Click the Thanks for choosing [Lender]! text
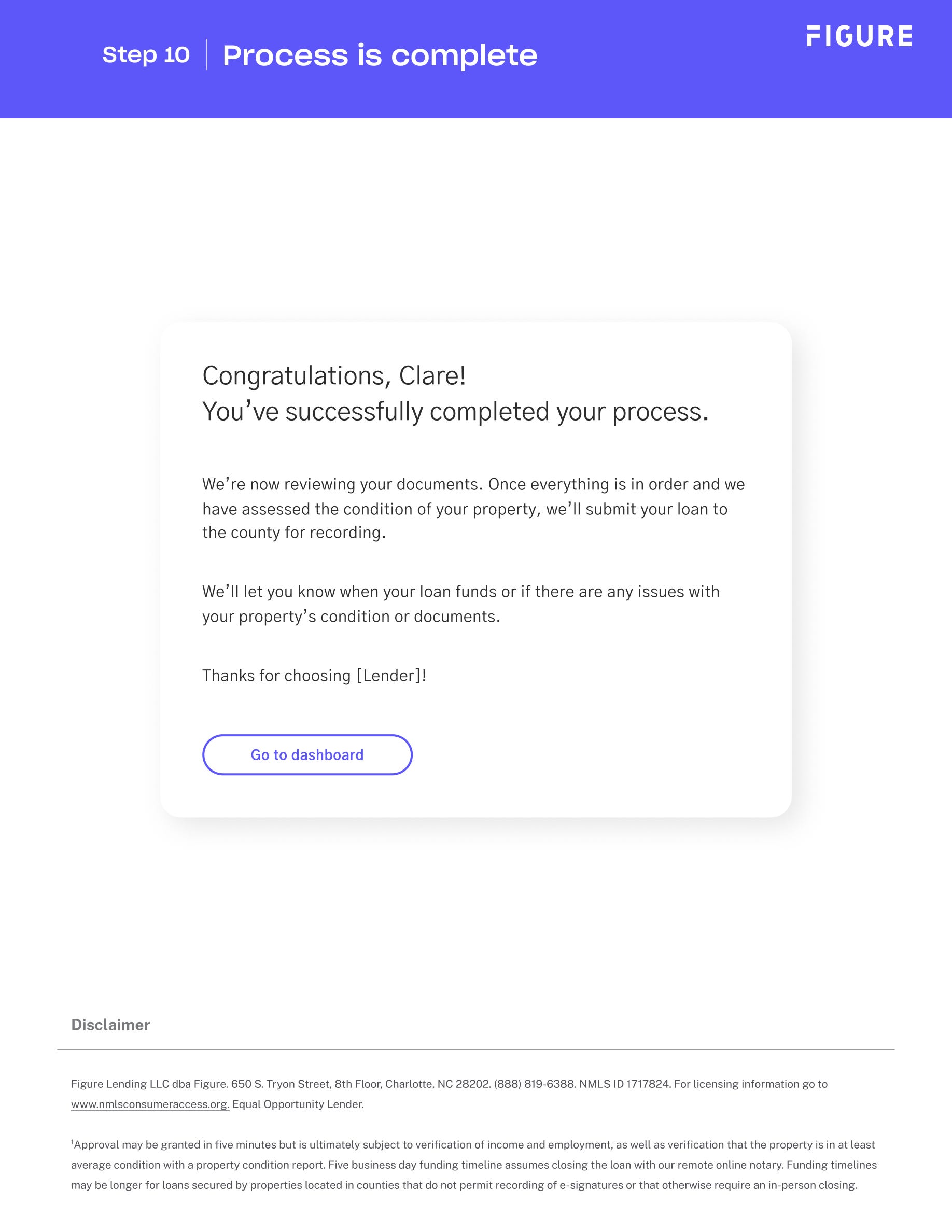This screenshot has height=1232, width=952. tap(314, 675)
